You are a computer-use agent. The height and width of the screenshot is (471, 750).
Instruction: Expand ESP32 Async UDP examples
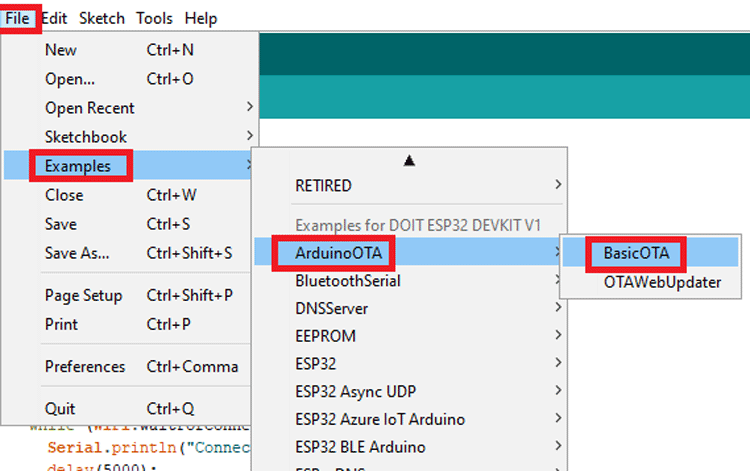coord(409,392)
